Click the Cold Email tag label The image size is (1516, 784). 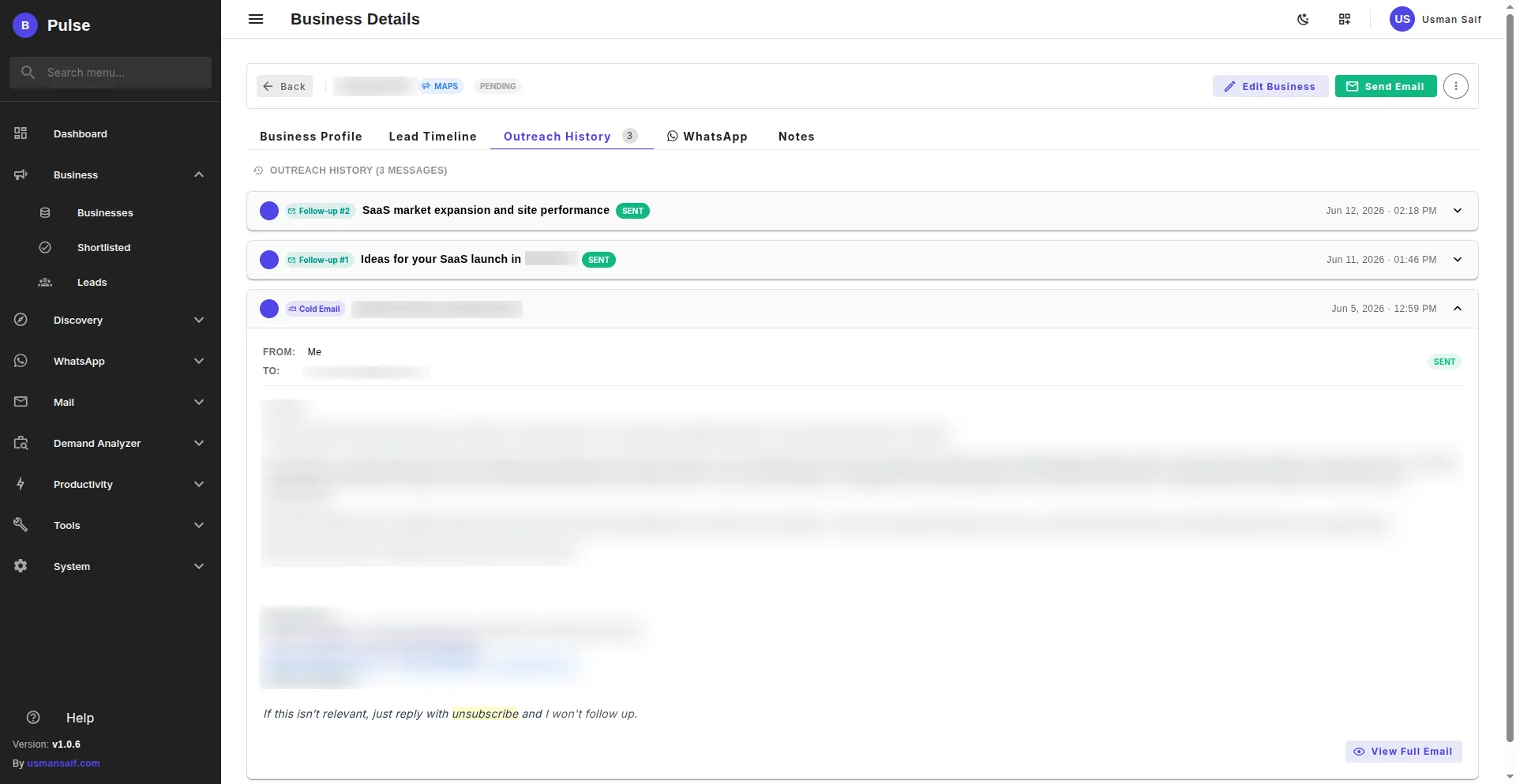[x=314, y=309]
